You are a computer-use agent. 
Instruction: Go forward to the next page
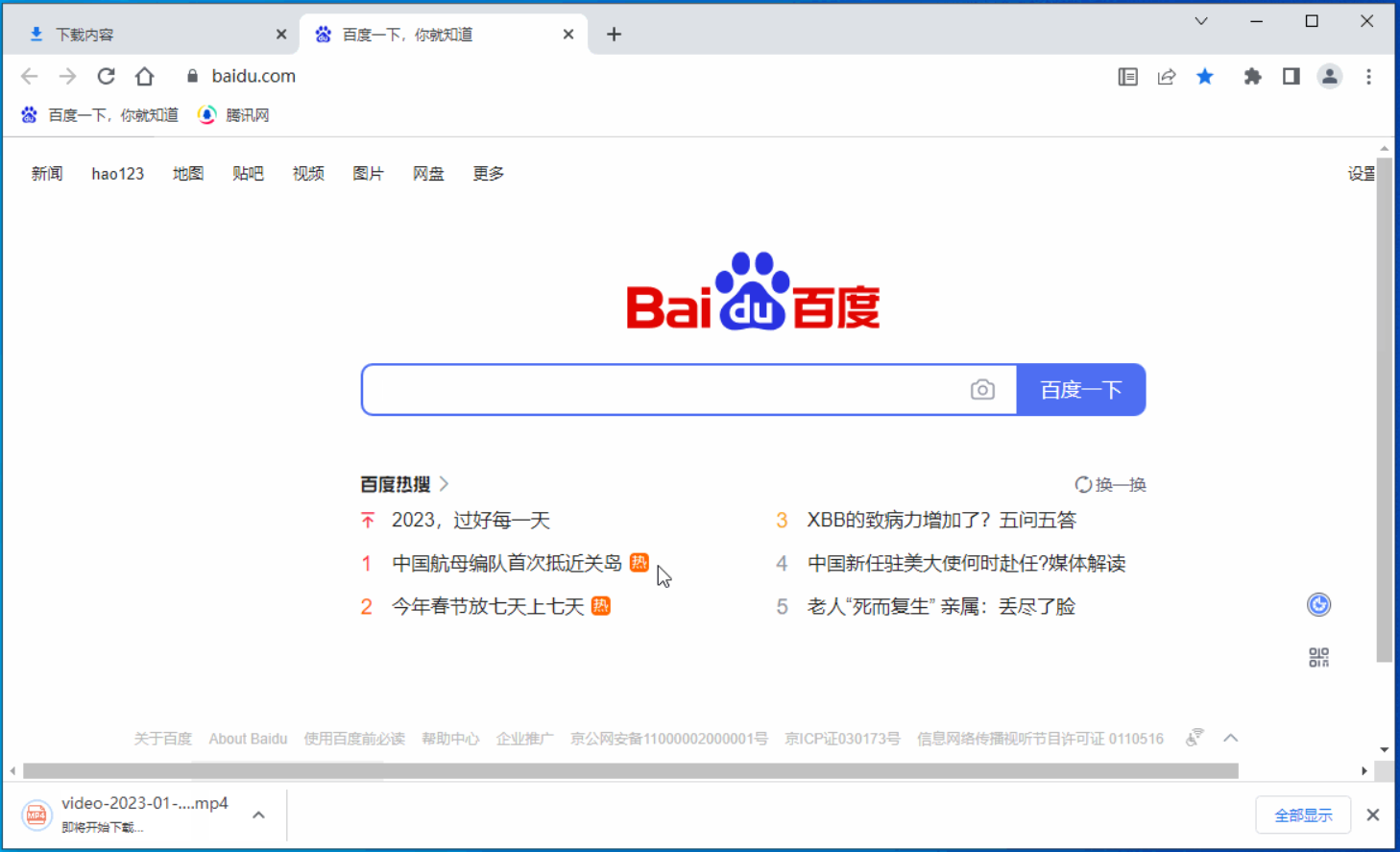[67, 76]
